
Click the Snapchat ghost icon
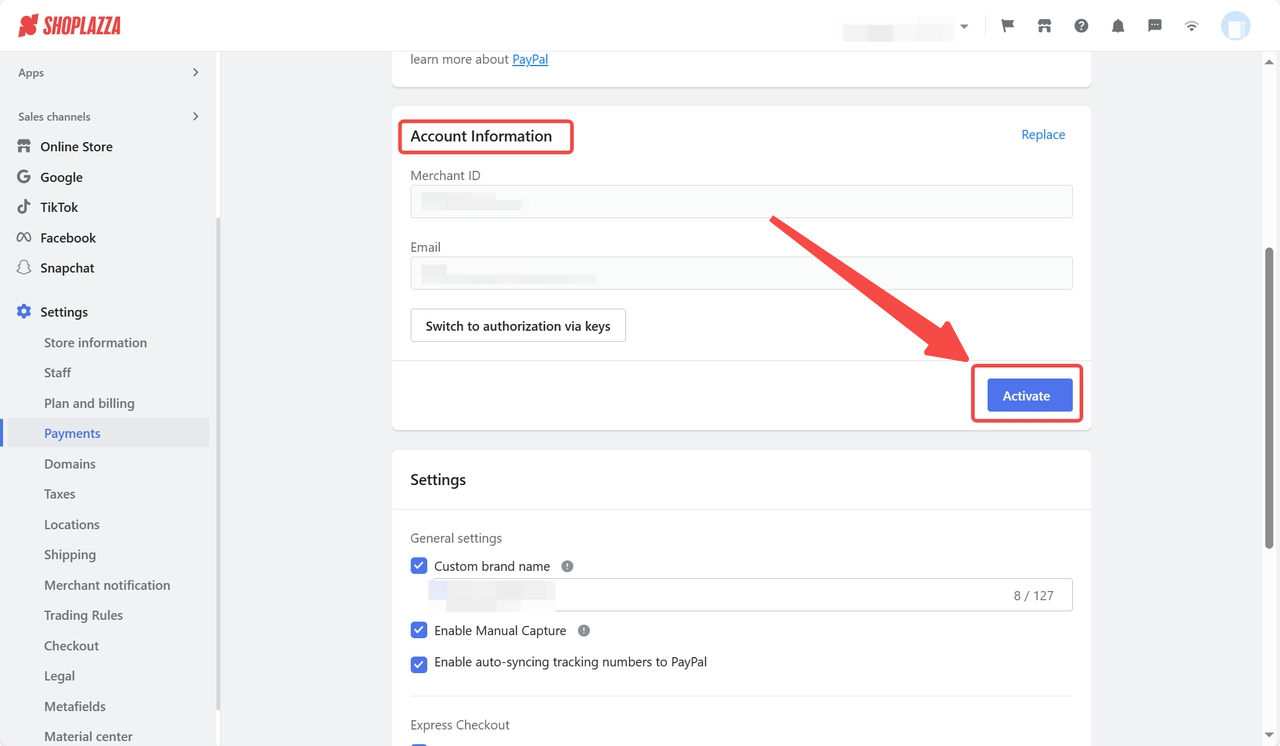24,268
